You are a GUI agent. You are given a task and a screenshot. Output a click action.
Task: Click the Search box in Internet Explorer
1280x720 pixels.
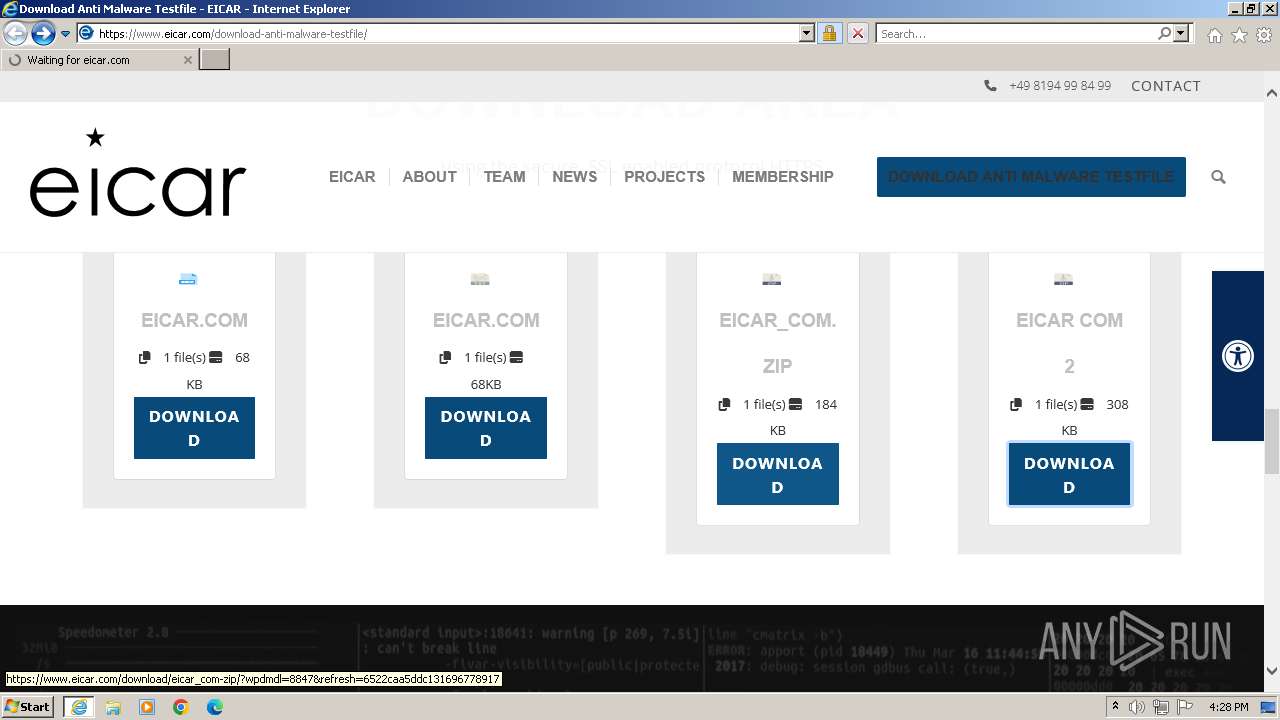[x=1016, y=33]
